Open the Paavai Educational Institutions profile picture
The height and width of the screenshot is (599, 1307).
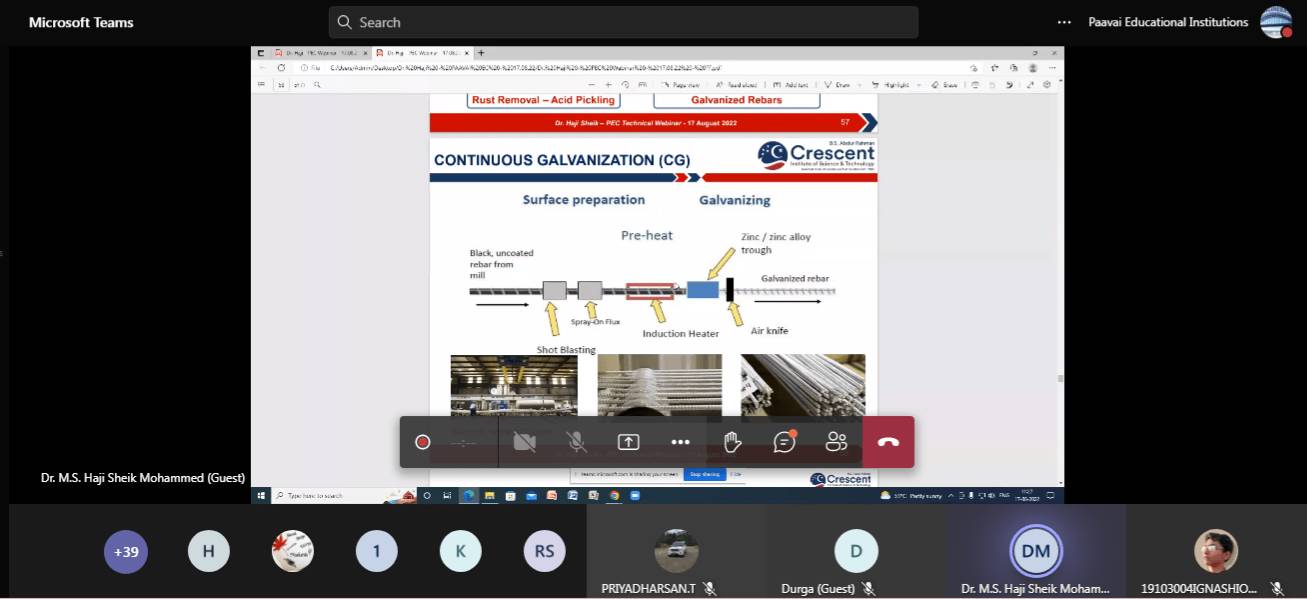coord(1275,22)
